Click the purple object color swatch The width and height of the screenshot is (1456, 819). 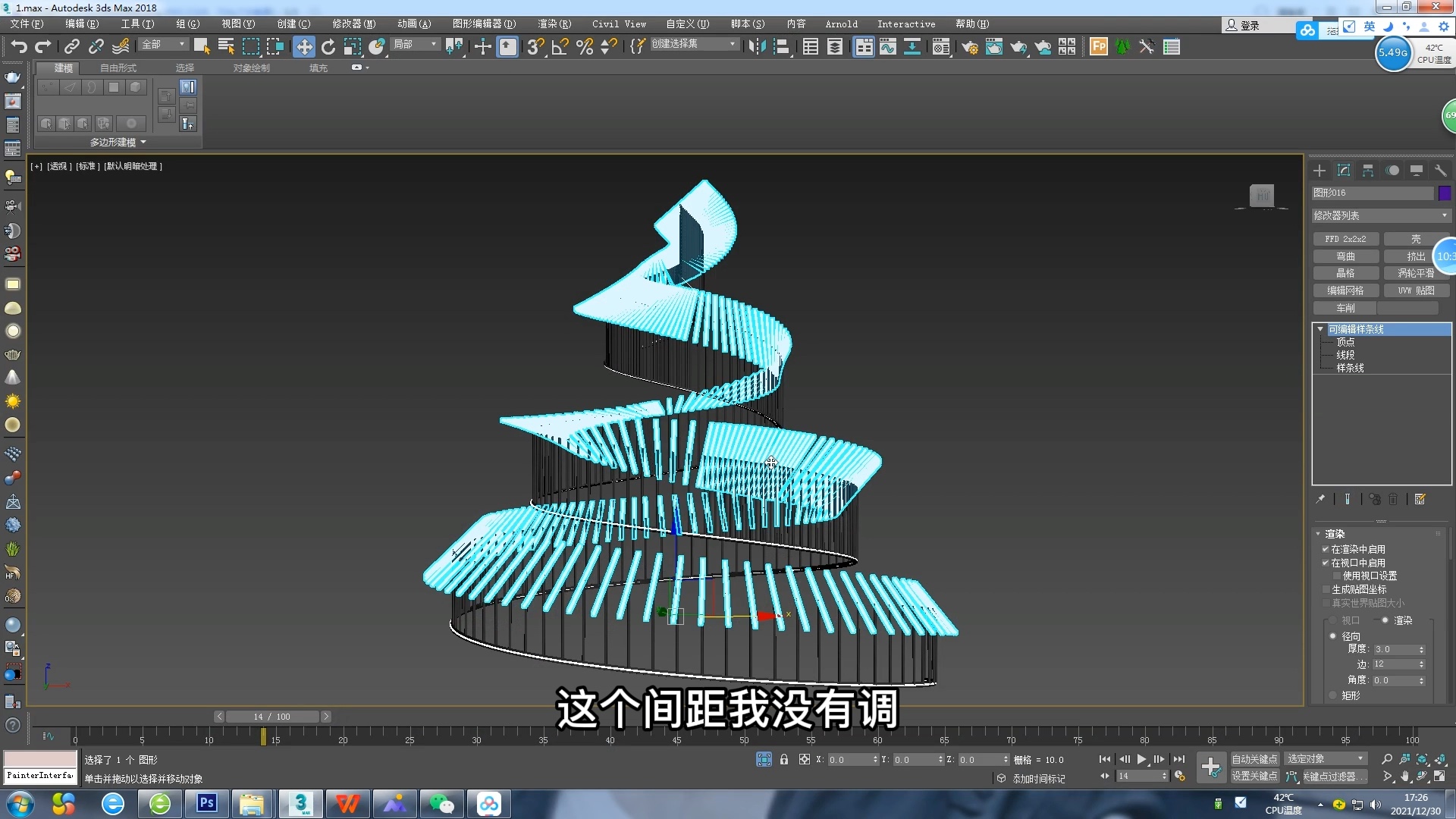1444,193
